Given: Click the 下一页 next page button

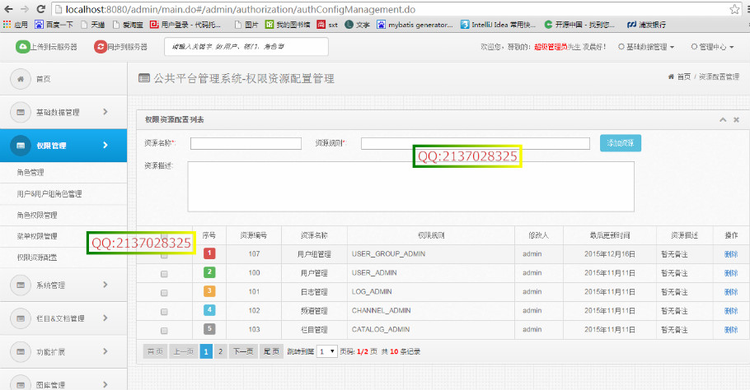Looking at the screenshot, I should 243,352.
